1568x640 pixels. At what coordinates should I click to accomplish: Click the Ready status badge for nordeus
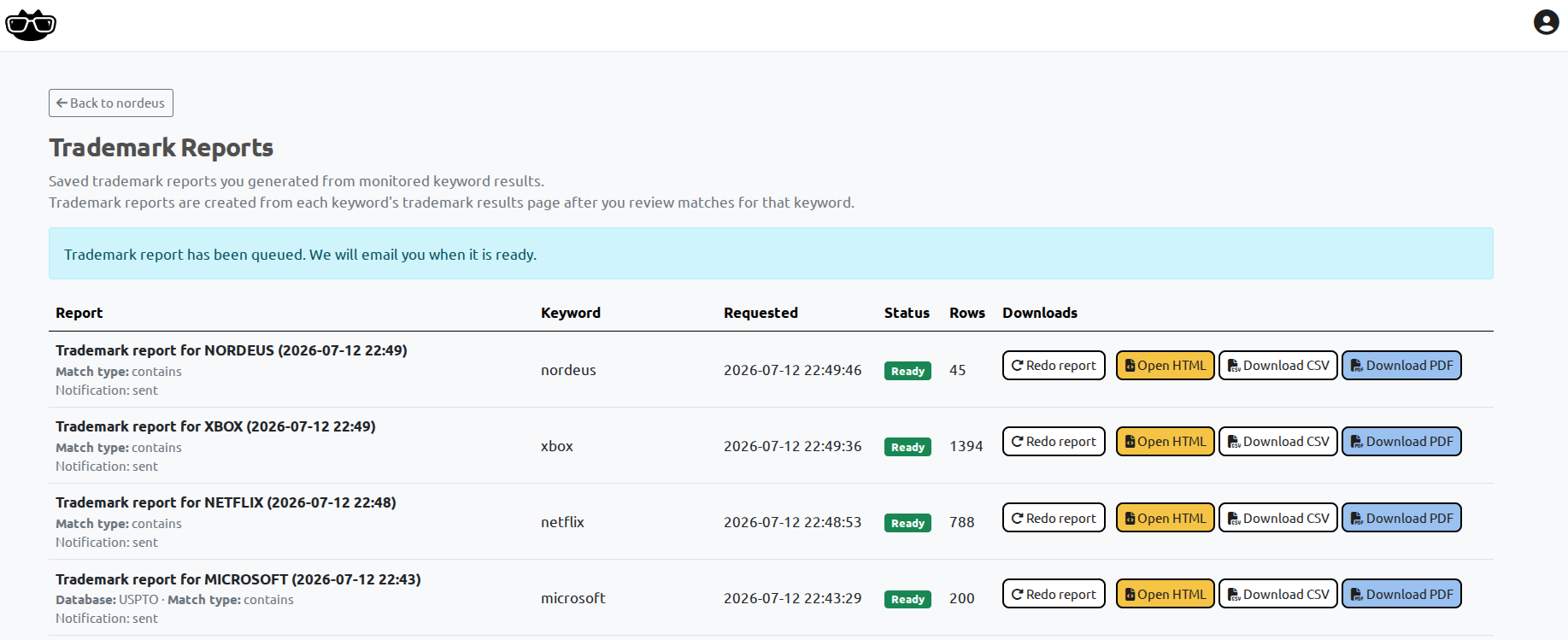coord(907,371)
